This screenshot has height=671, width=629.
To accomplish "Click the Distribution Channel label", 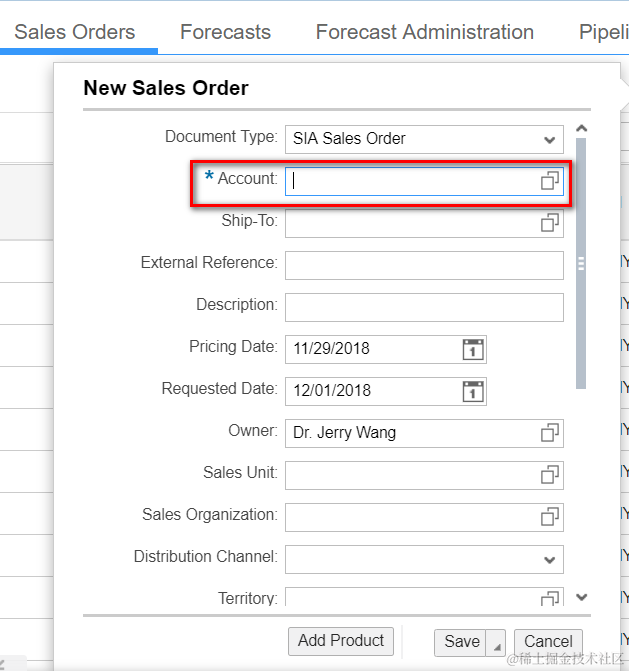I will 206,556.
